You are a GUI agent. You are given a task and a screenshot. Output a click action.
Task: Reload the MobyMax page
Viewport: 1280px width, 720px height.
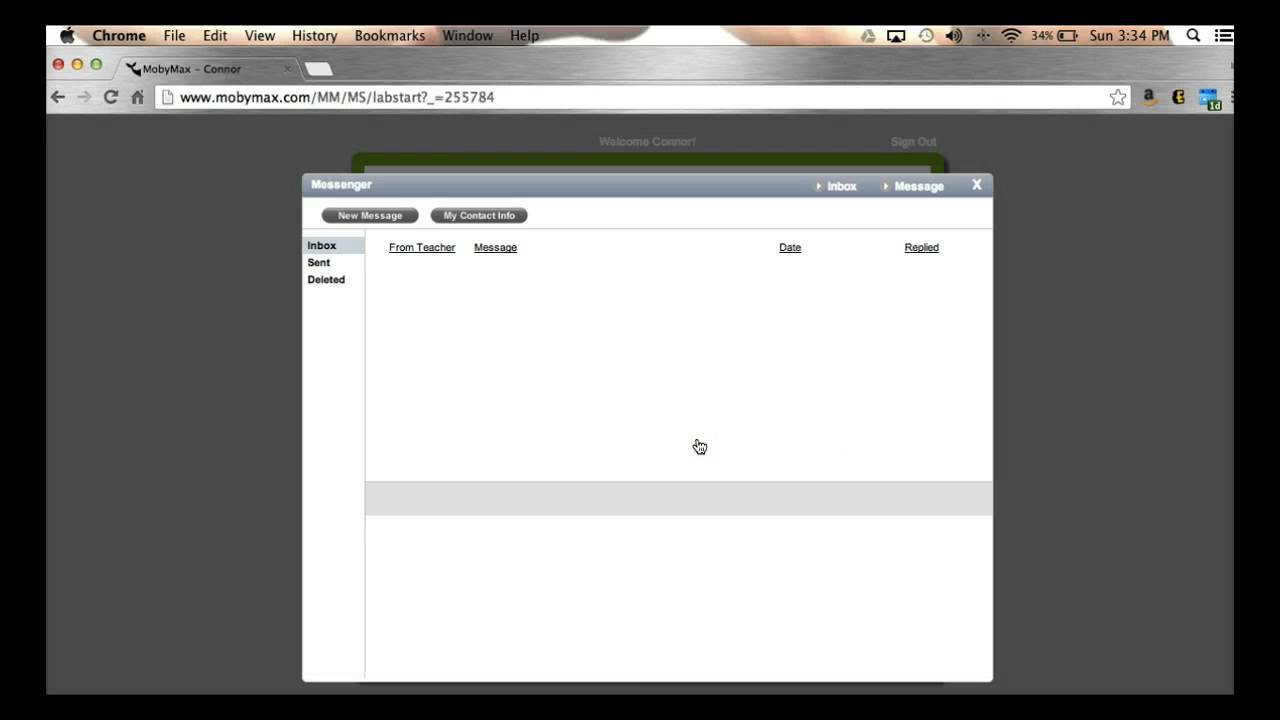tap(111, 97)
